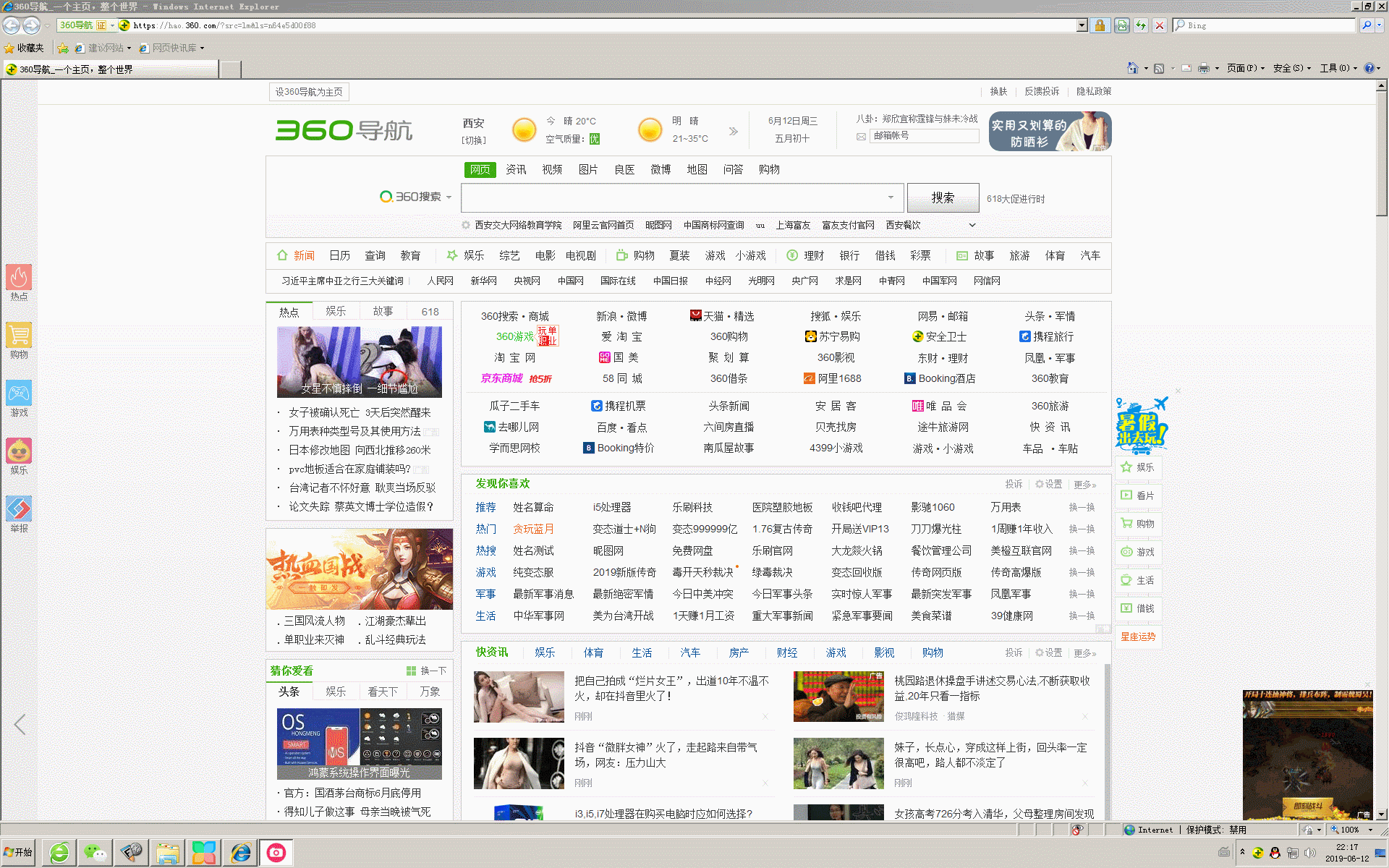The image size is (1389, 868).
Task: Open Internet Explorer icon in taskbar
Action: tap(240, 853)
